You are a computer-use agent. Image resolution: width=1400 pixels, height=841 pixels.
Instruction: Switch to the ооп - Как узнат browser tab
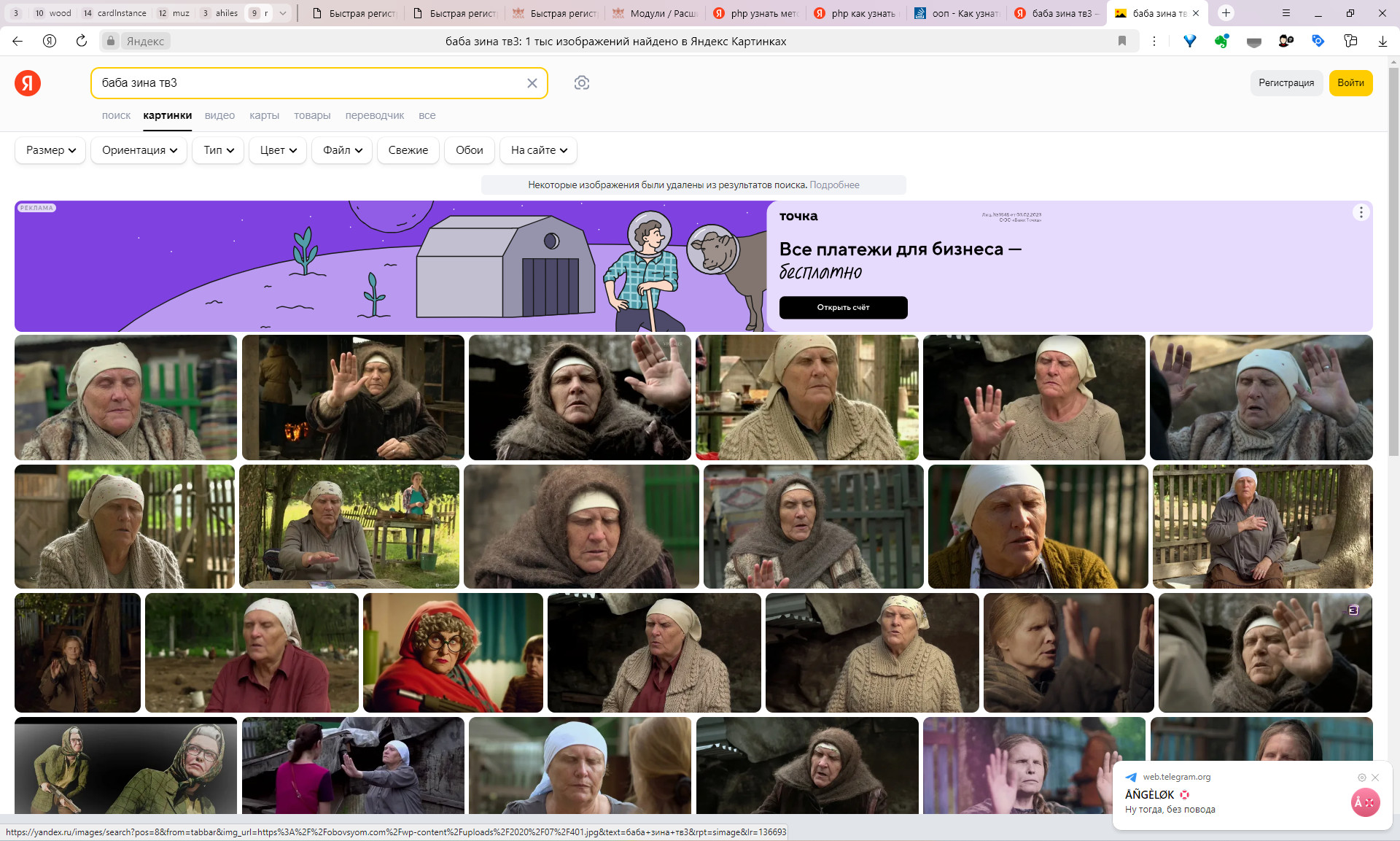click(957, 13)
